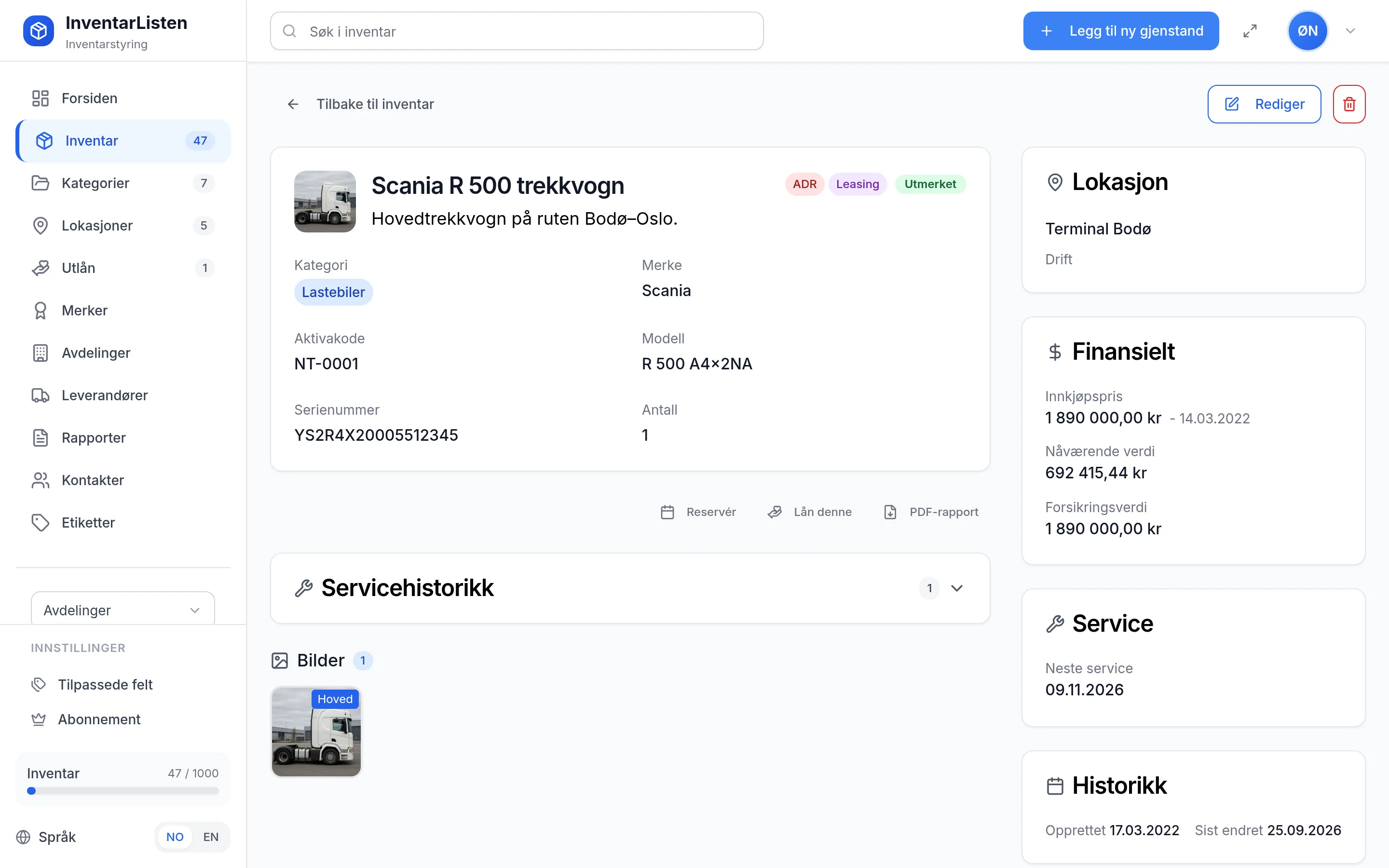
Task: Click the Service card wrench icon
Action: [1055, 624]
